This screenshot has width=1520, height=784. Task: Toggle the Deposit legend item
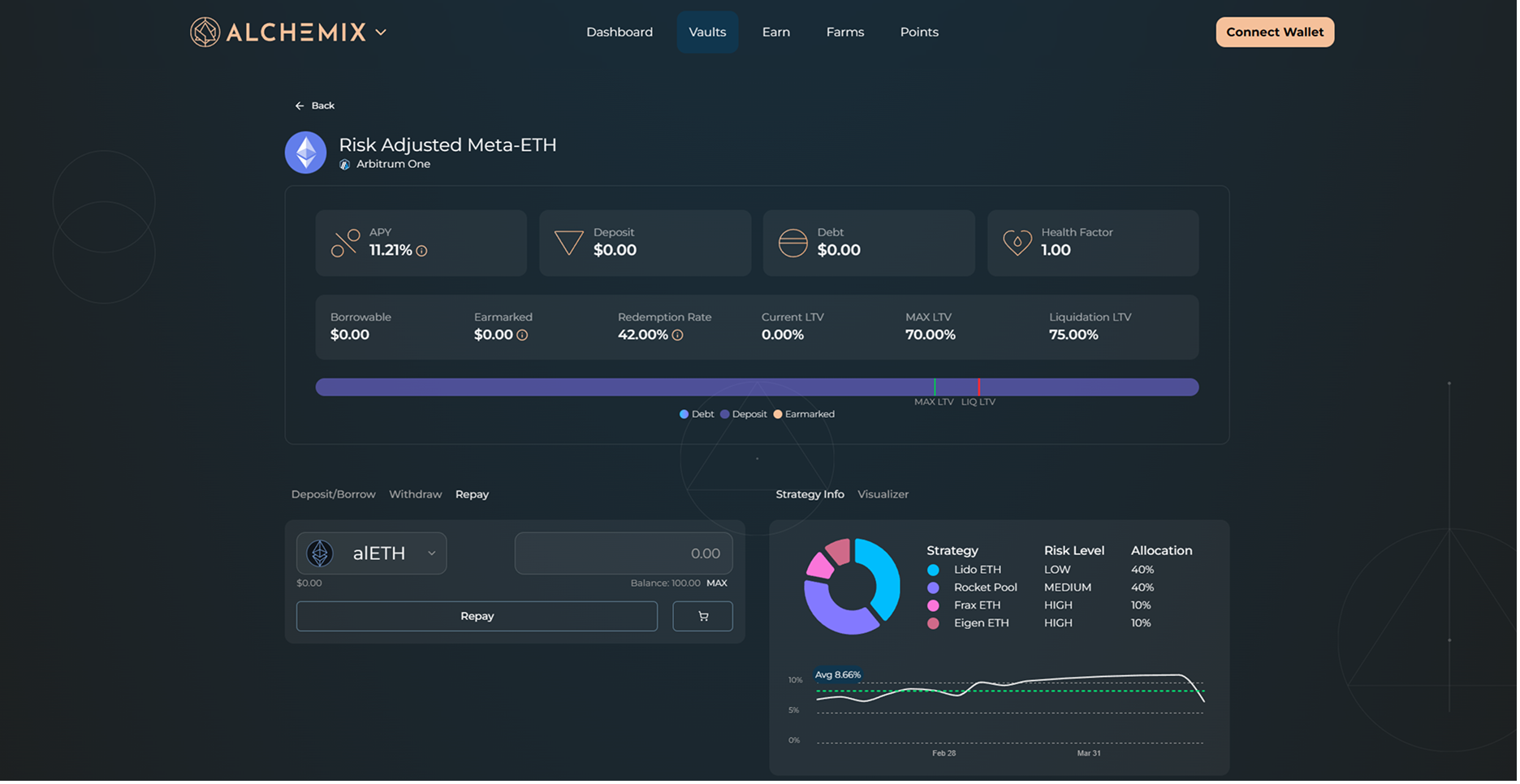(x=743, y=414)
